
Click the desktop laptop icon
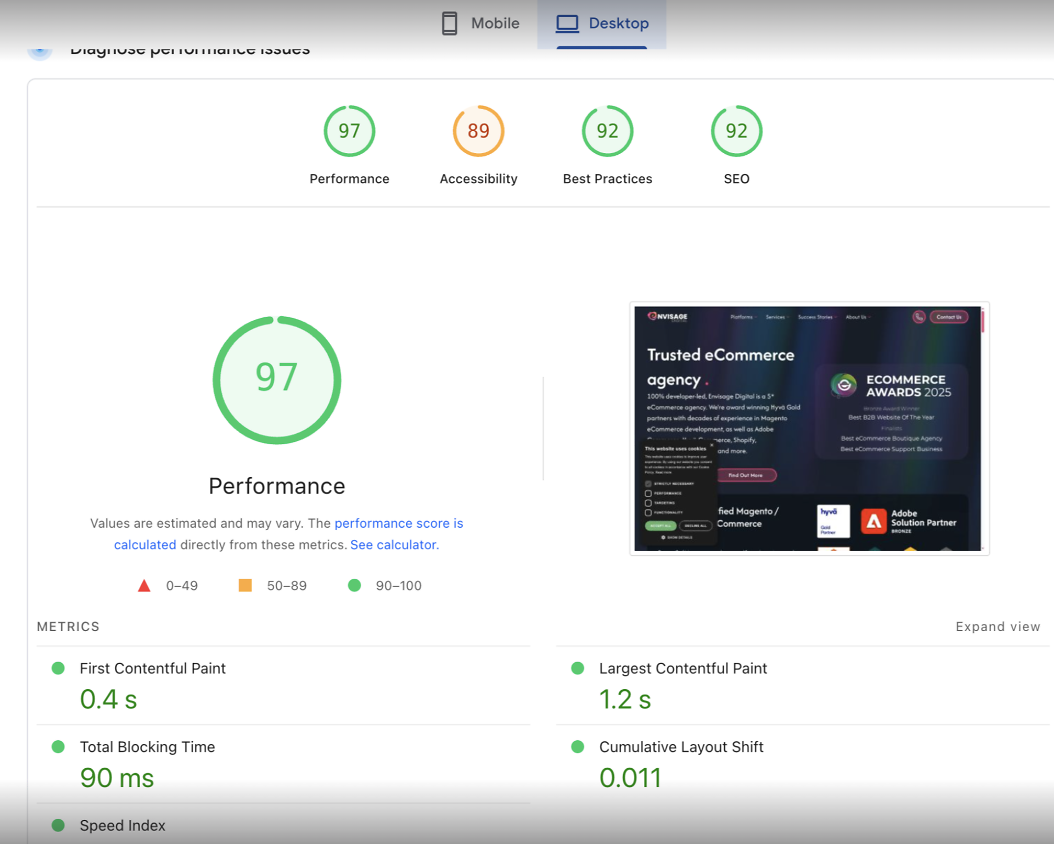click(x=567, y=24)
